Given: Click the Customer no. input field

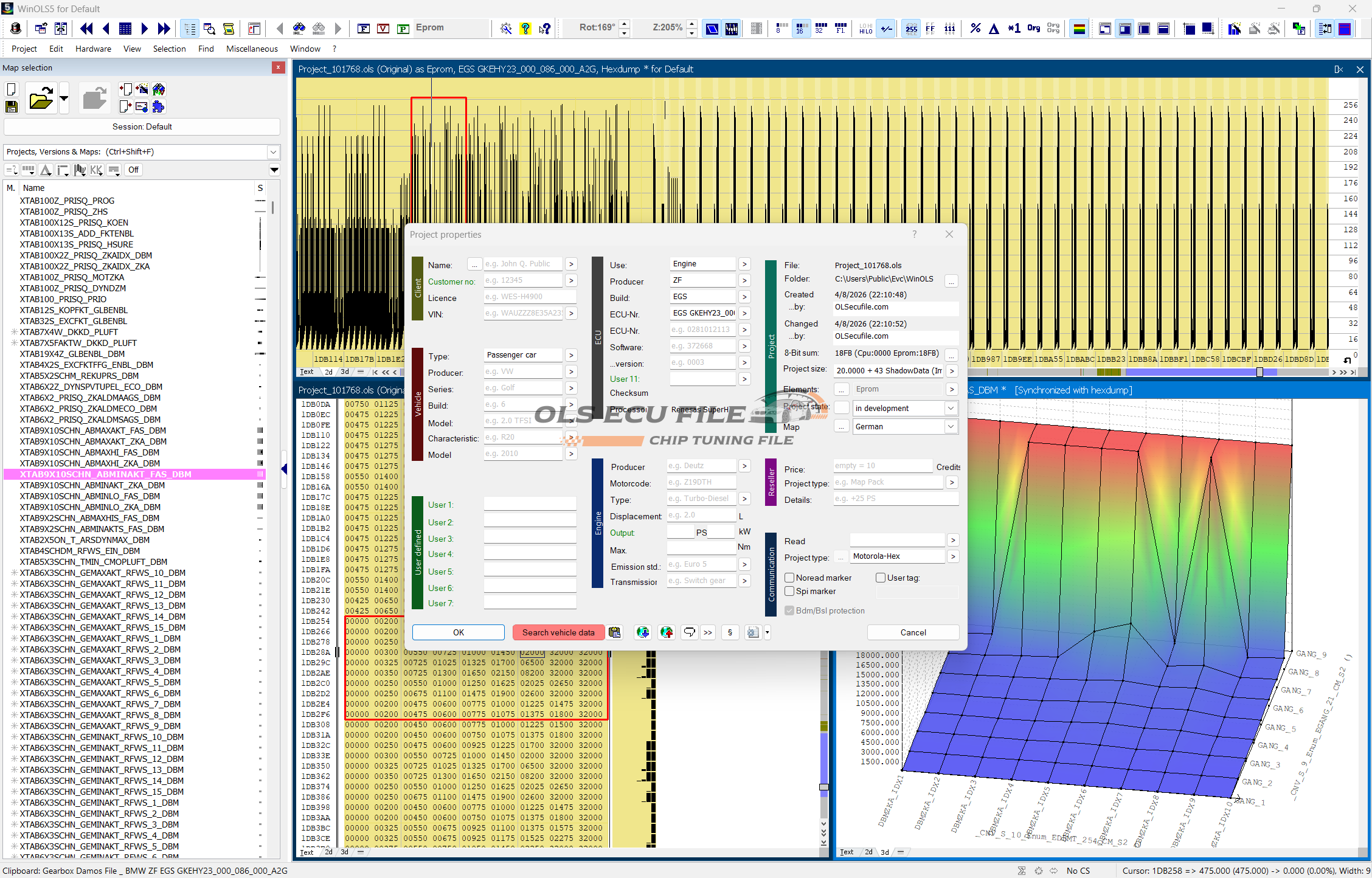Looking at the screenshot, I should pyautogui.click(x=523, y=280).
